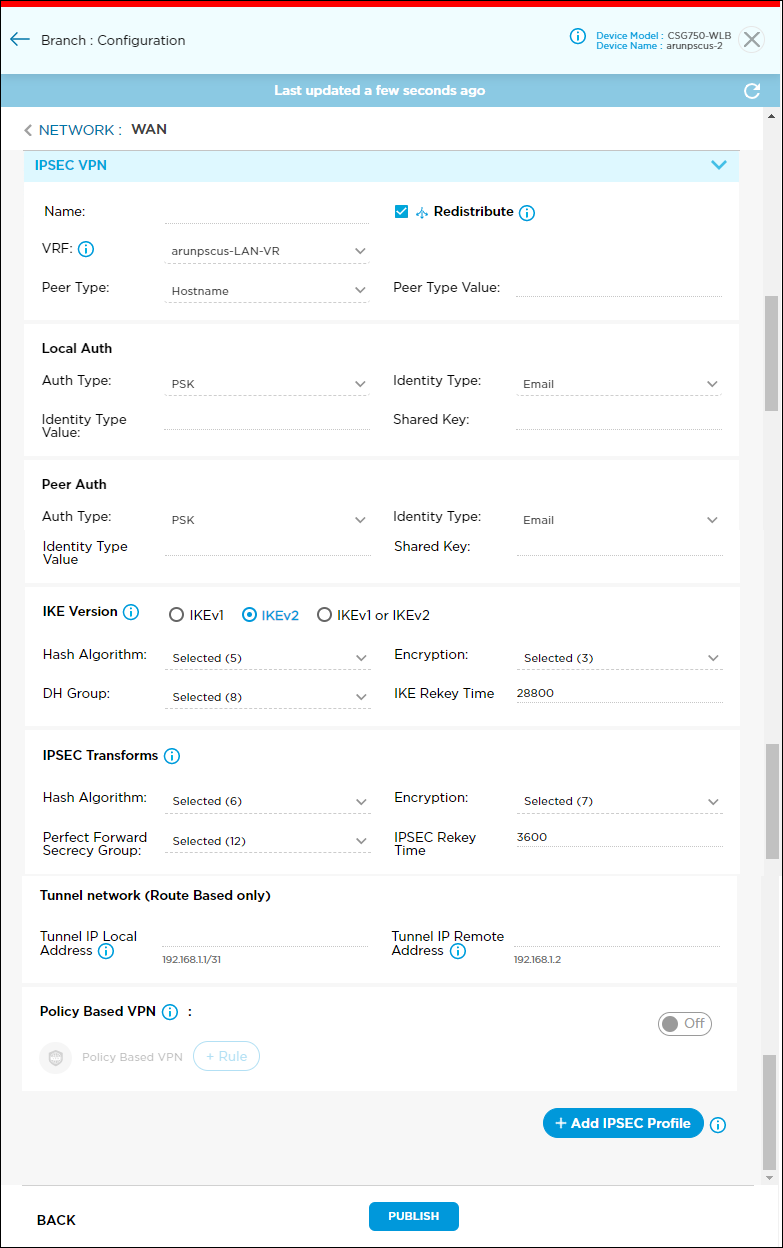This screenshot has width=783, height=1248.
Task: Open the DH Group dropdown
Action: click(266, 697)
